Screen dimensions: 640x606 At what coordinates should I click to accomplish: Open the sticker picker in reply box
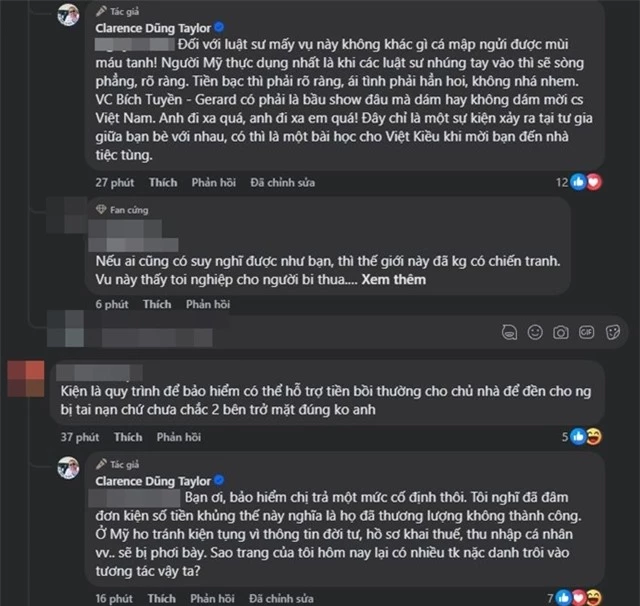coord(611,332)
